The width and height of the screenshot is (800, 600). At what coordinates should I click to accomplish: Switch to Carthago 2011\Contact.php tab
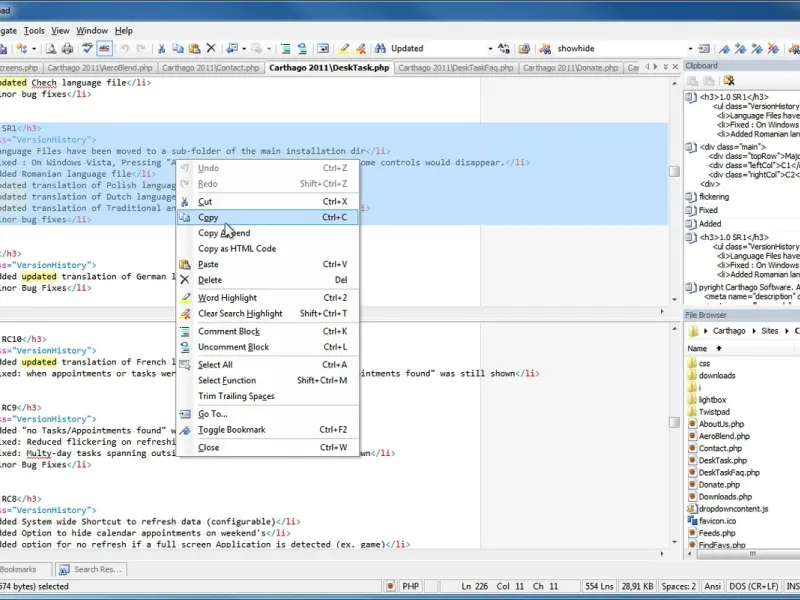(x=211, y=67)
